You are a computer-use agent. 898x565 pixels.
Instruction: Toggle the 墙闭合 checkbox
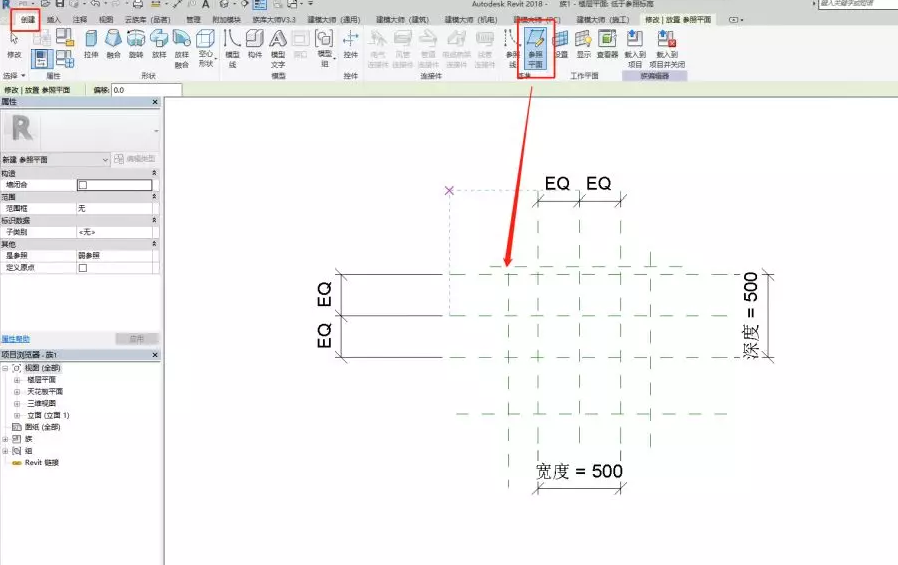[x=82, y=185]
